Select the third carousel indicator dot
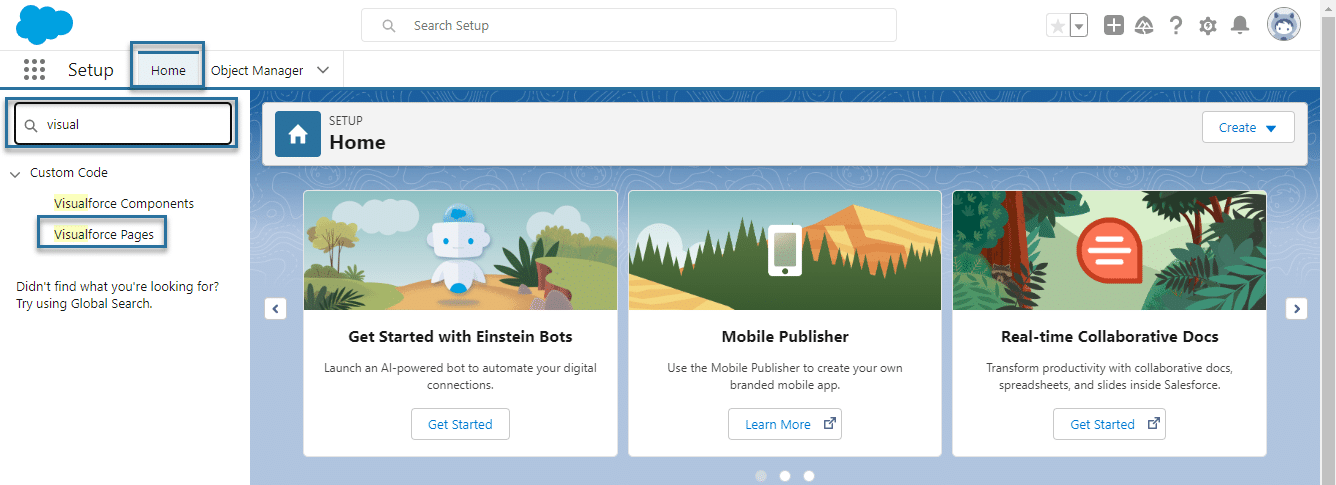Image resolution: width=1336 pixels, height=485 pixels. coord(809,476)
